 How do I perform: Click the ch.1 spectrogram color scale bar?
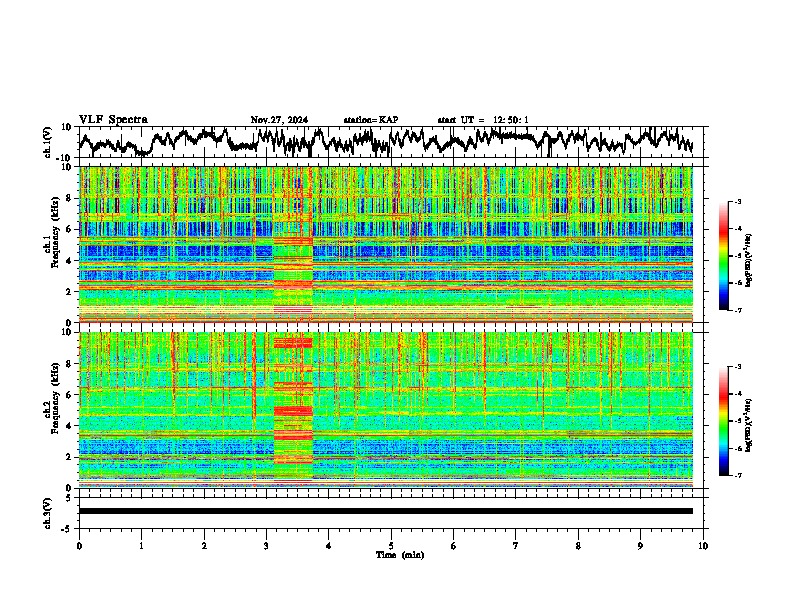[x=723, y=256]
